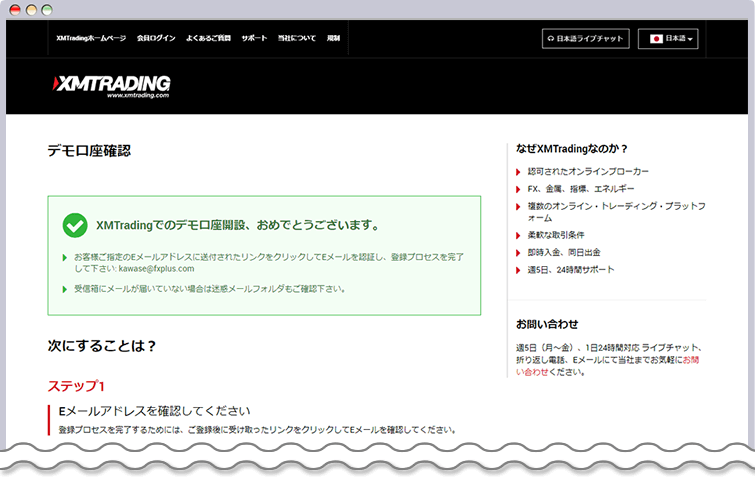Click the congratulation message heading
This screenshot has height=477, width=755.
click(238, 225)
